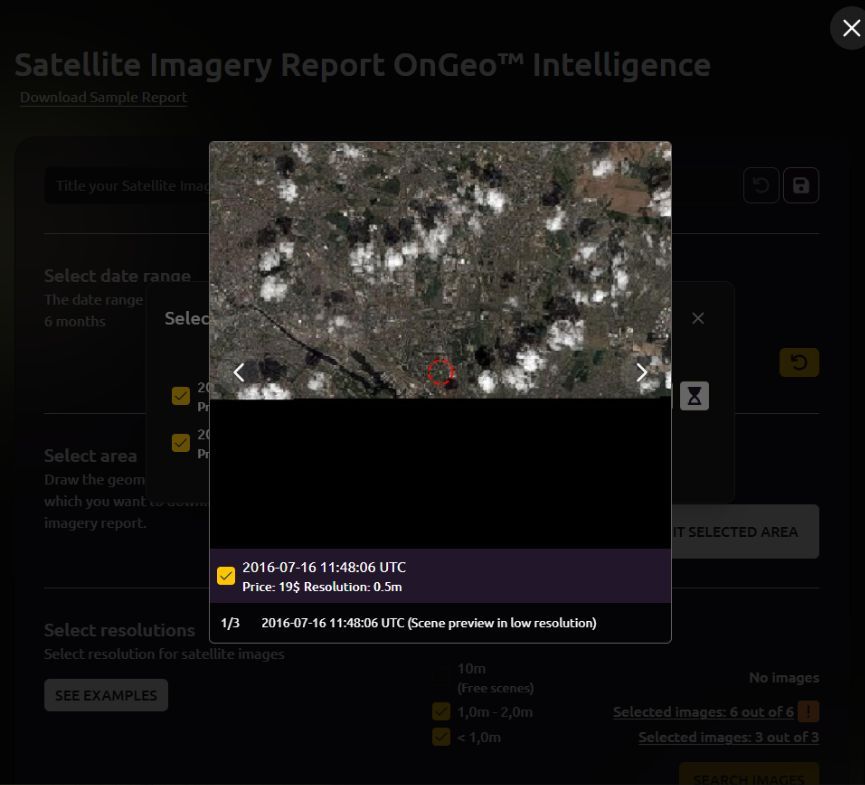Click the SEE EXAMPLES button
The width and height of the screenshot is (865, 785).
(106, 695)
